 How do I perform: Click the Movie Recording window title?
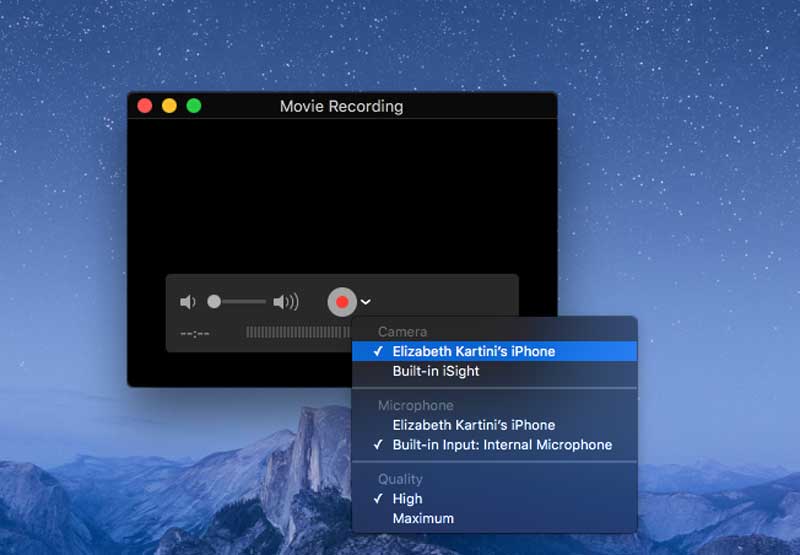pyautogui.click(x=341, y=106)
